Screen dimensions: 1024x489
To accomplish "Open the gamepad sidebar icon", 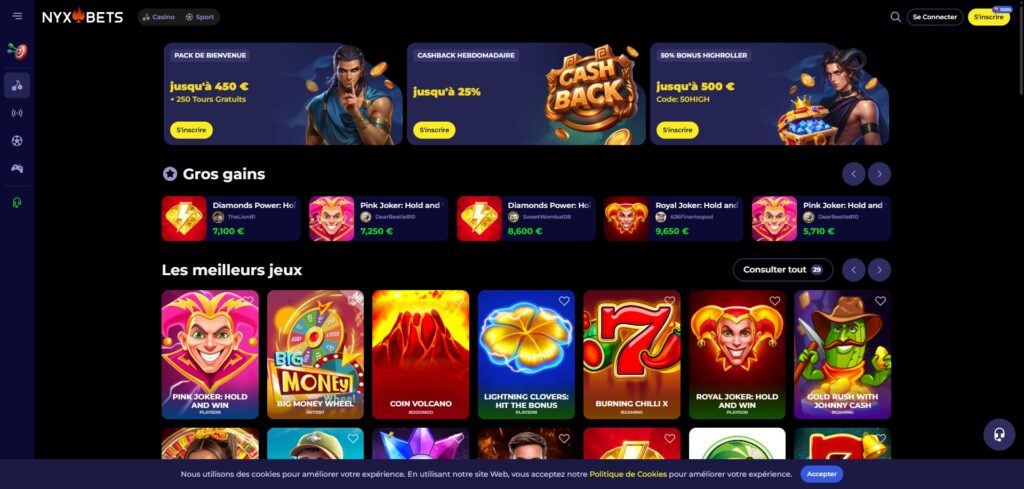I will coord(17,168).
